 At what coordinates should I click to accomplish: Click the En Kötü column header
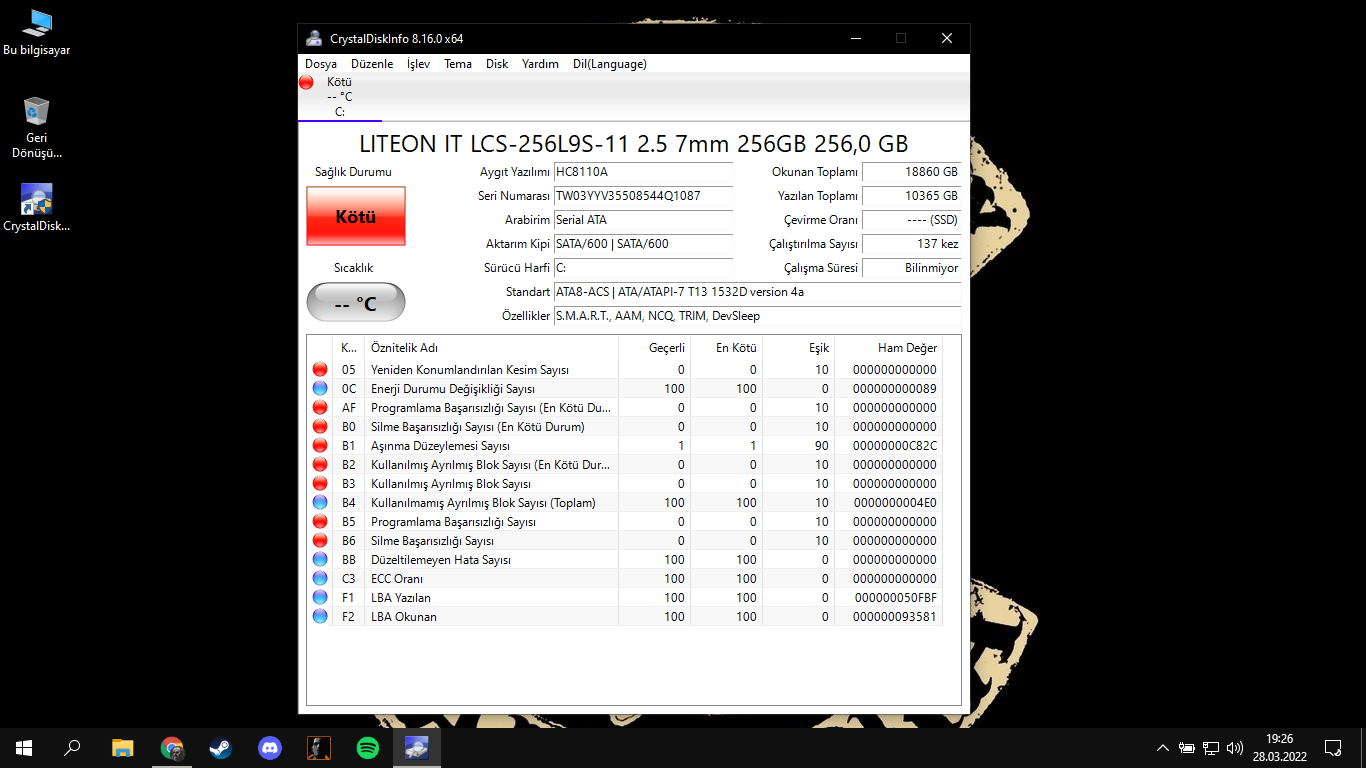click(726, 348)
